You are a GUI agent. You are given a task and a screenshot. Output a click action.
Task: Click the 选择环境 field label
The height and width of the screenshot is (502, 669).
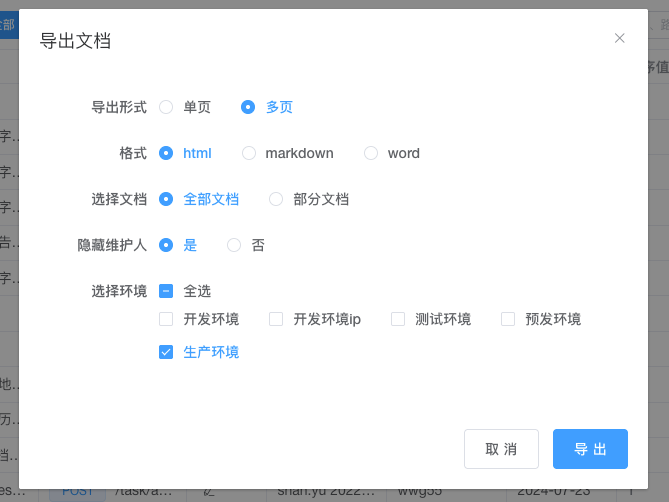(119, 291)
